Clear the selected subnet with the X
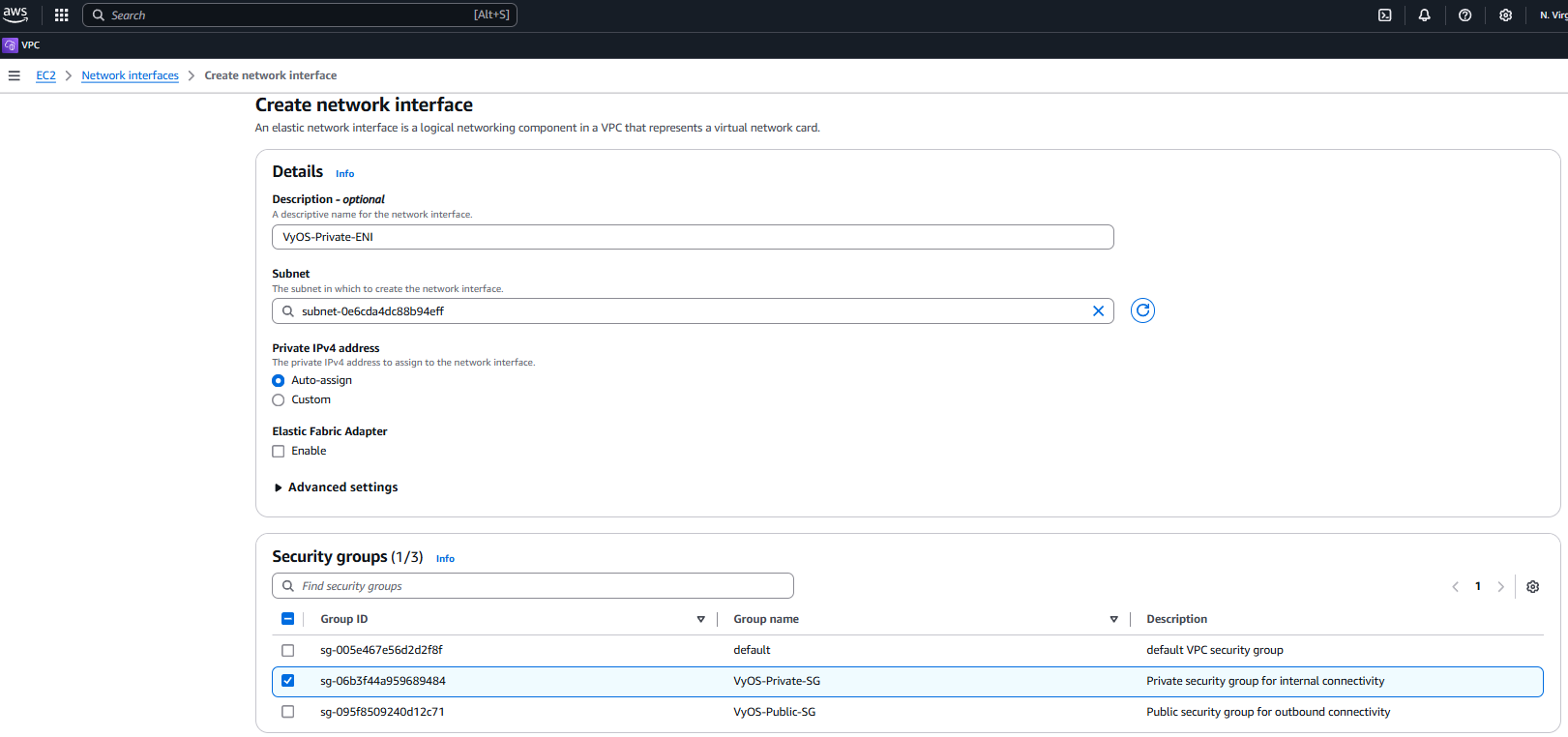1568x737 pixels. [1098, 311]
